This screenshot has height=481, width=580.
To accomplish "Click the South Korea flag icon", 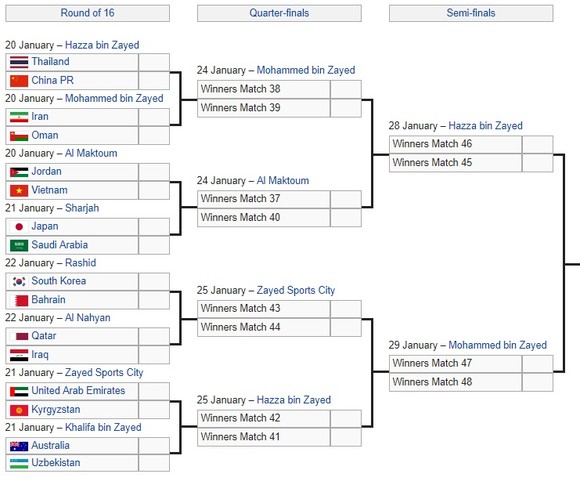I will point(19,282).
